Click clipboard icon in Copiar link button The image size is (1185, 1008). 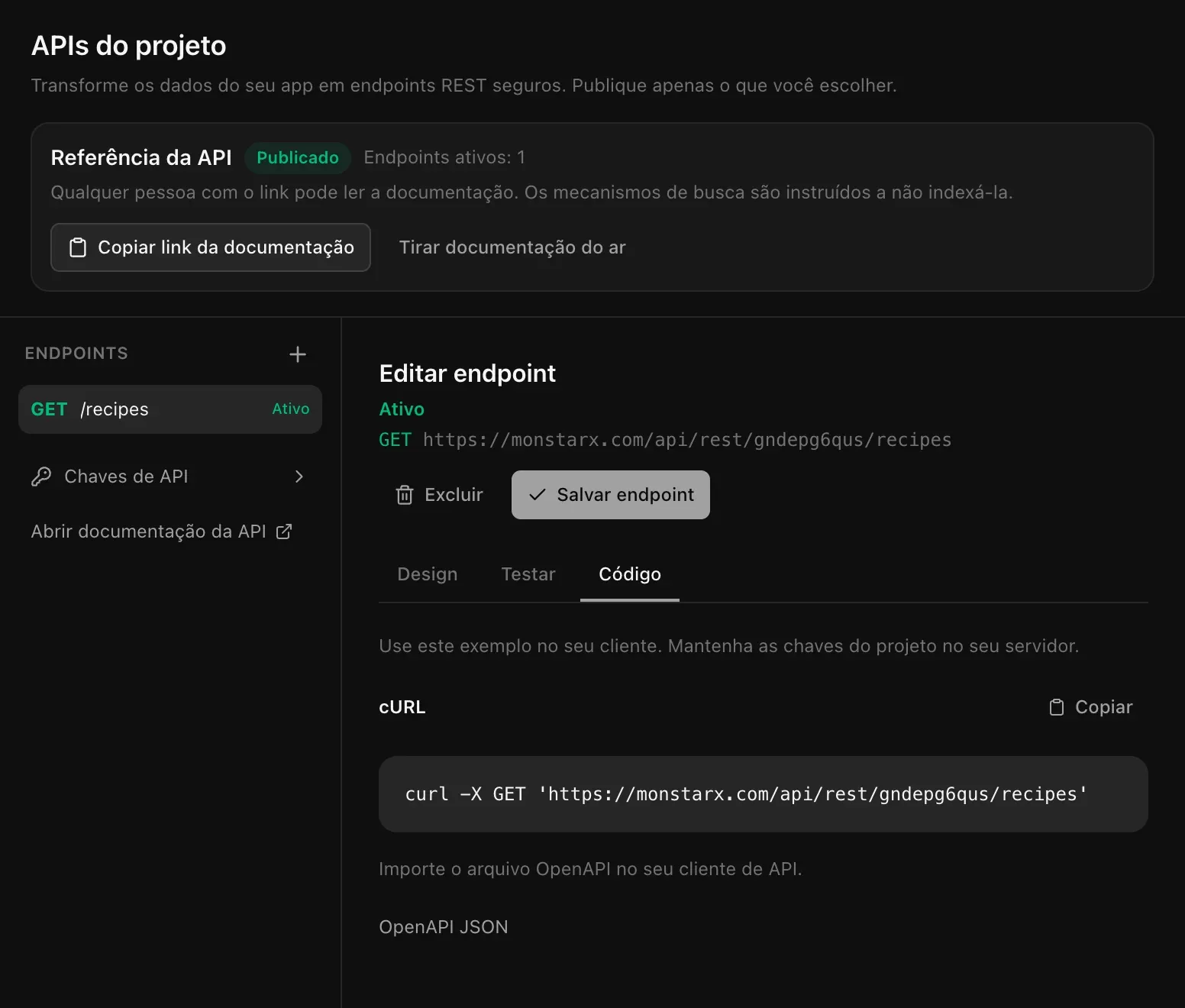click(78, 247)
